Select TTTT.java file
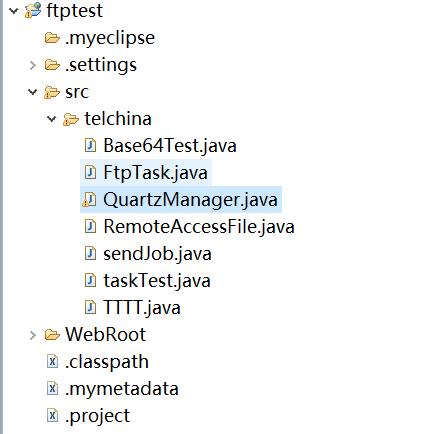421x434 pixels. (x=142, y=308)
